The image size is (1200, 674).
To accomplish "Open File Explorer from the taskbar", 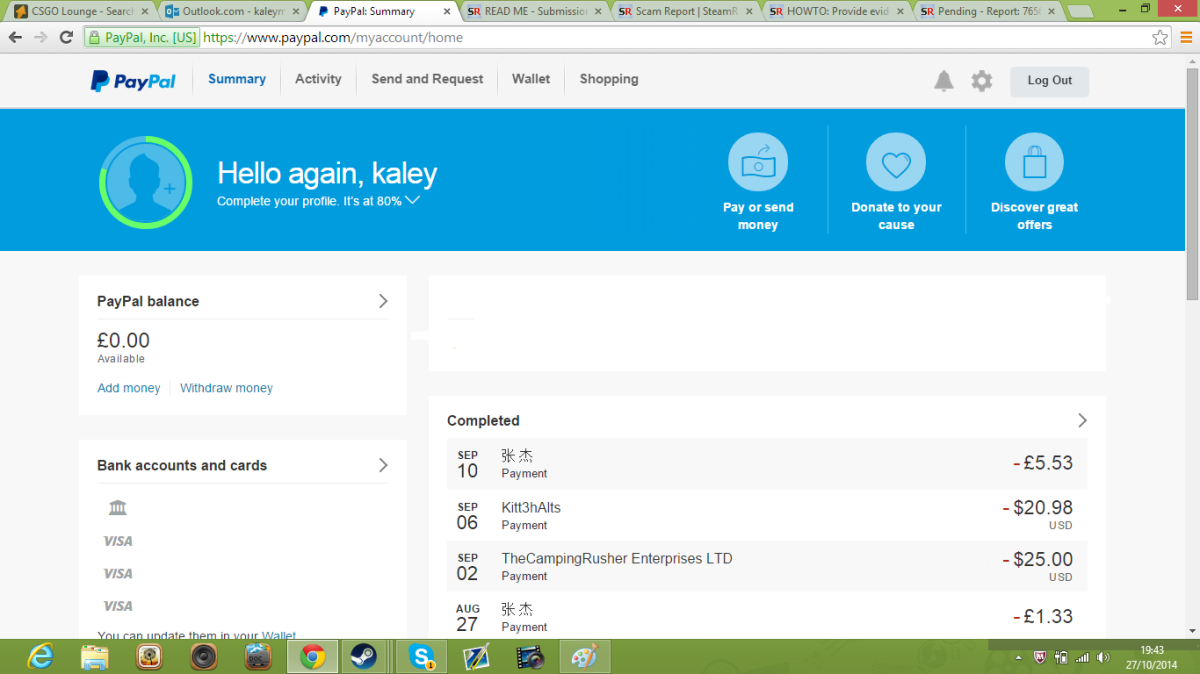I will (x=95, y=657).
